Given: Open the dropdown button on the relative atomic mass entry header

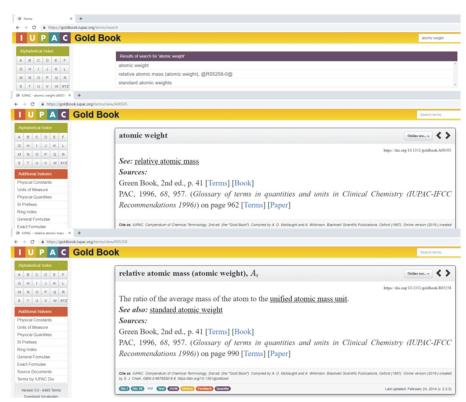Looking at the screenshot, I should (418, 273).
